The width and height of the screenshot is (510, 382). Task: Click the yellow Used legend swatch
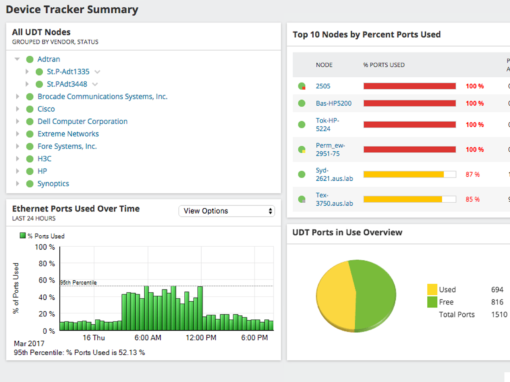point(432,289)
